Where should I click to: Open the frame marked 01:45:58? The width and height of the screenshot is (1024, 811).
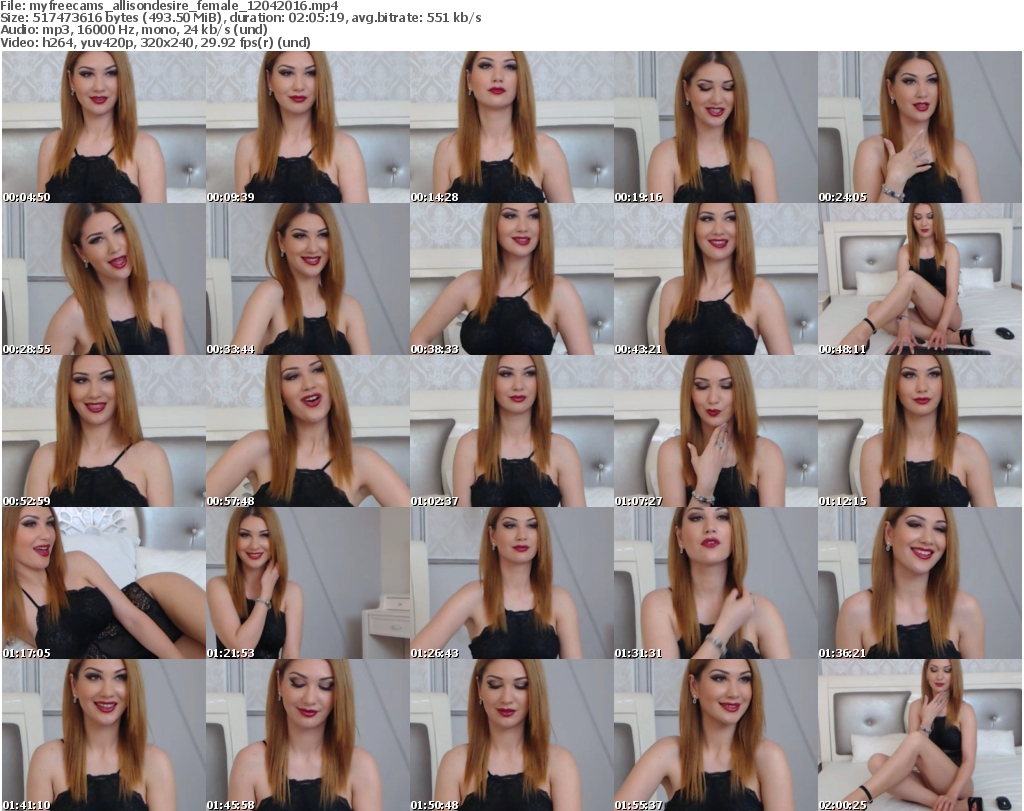coord(308,735)
